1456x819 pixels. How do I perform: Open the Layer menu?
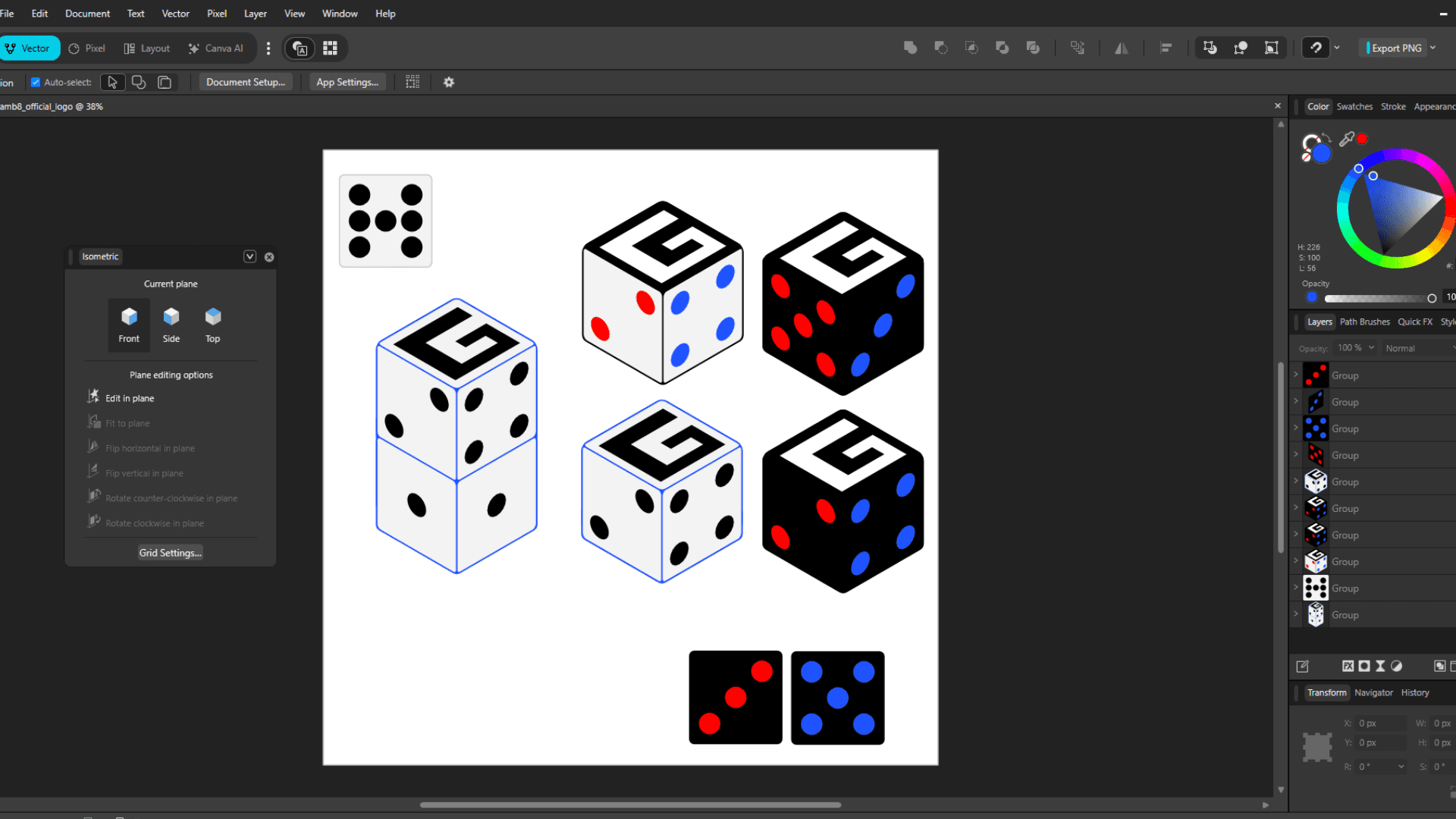tap(255, 14)
